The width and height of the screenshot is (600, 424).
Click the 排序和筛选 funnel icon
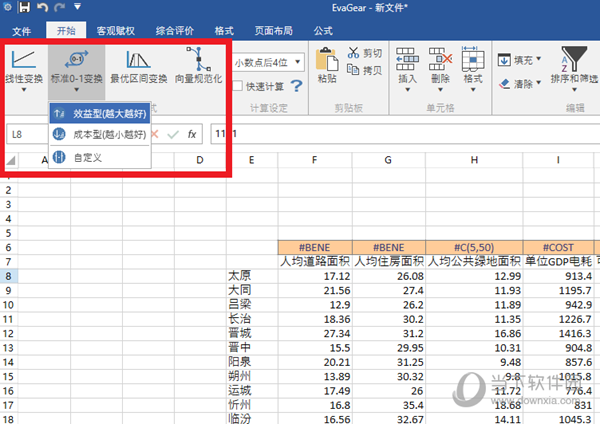[x=574, y=59]
